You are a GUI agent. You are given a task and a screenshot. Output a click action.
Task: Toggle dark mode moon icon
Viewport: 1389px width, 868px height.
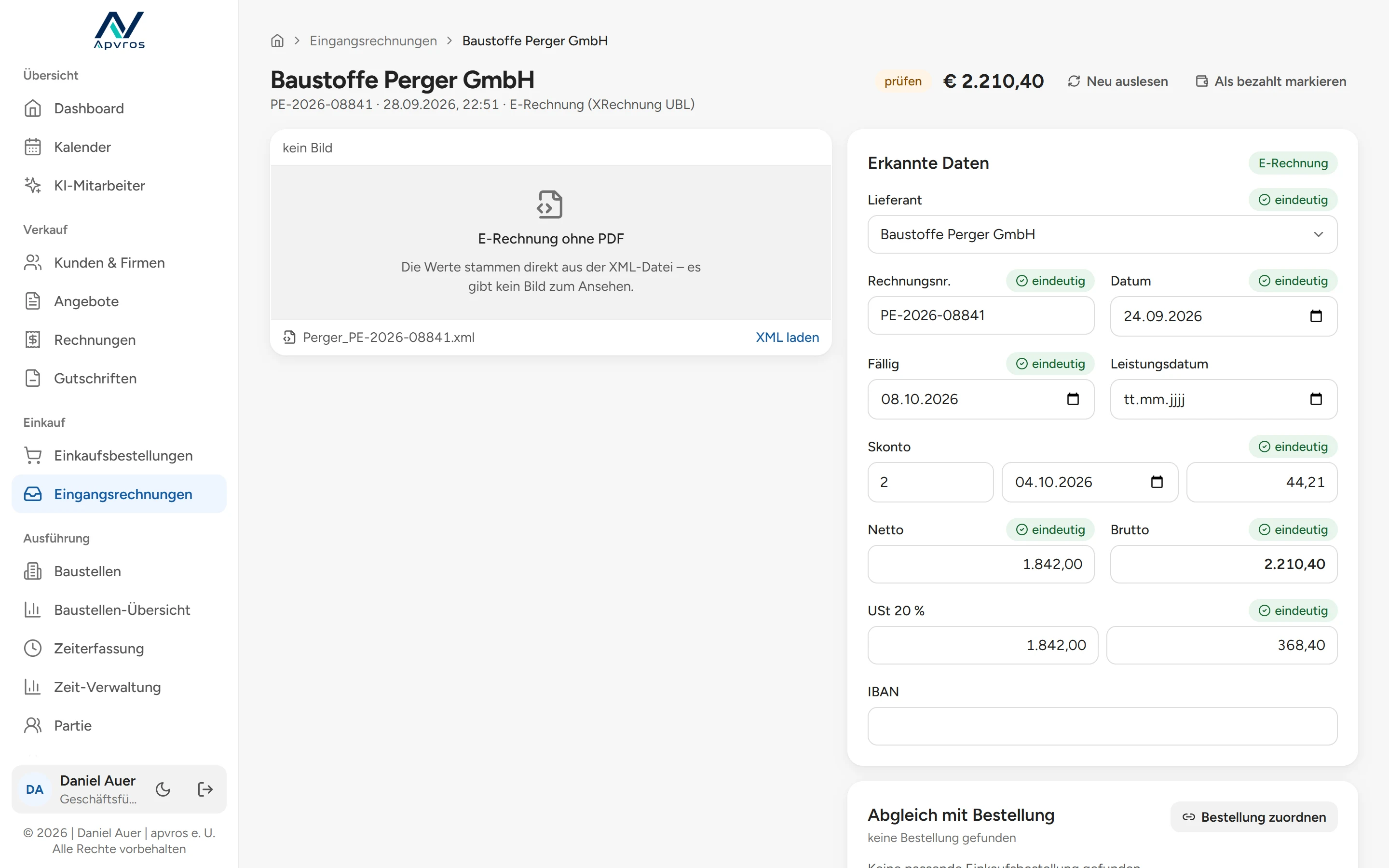(163, 789)
